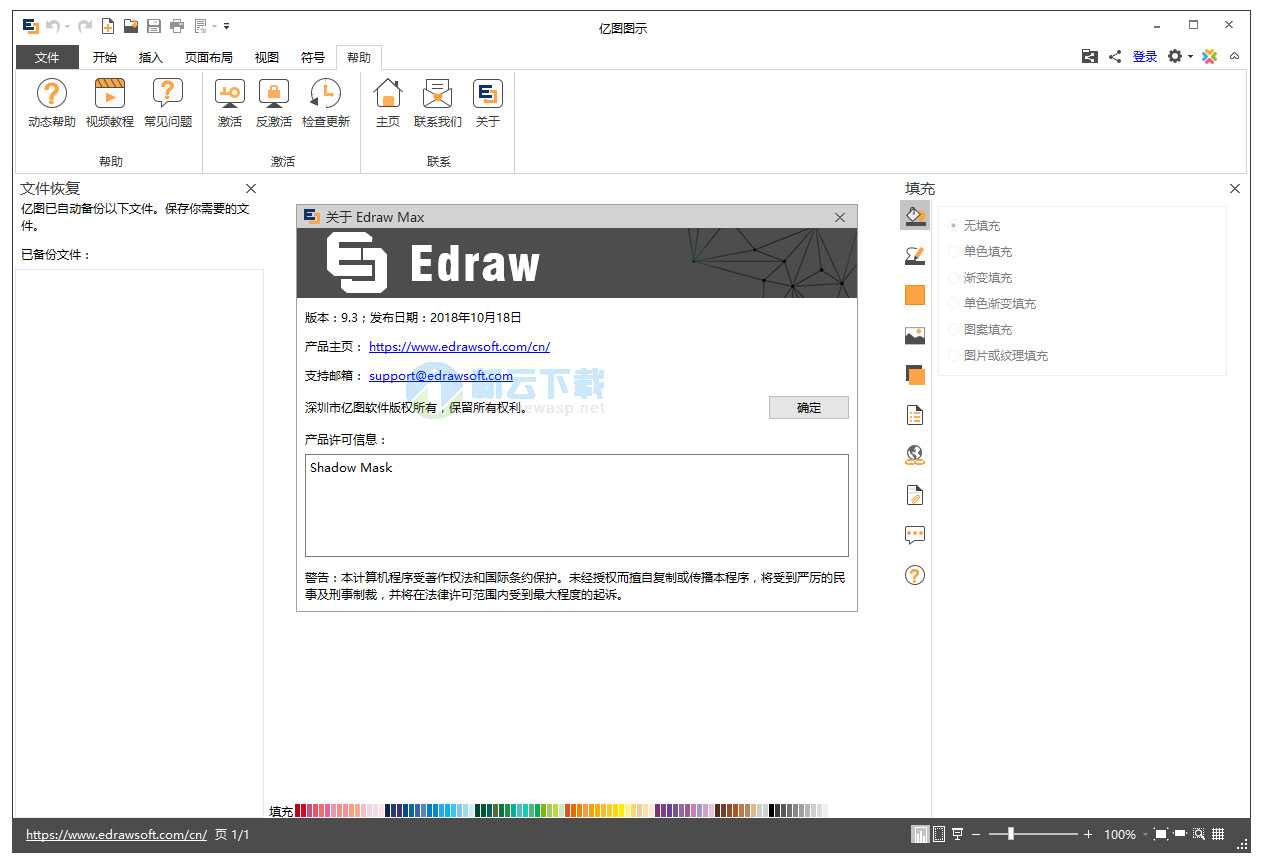
Task: Open the zoom percentage 100% dropdown
Action: pos(1144,835)
